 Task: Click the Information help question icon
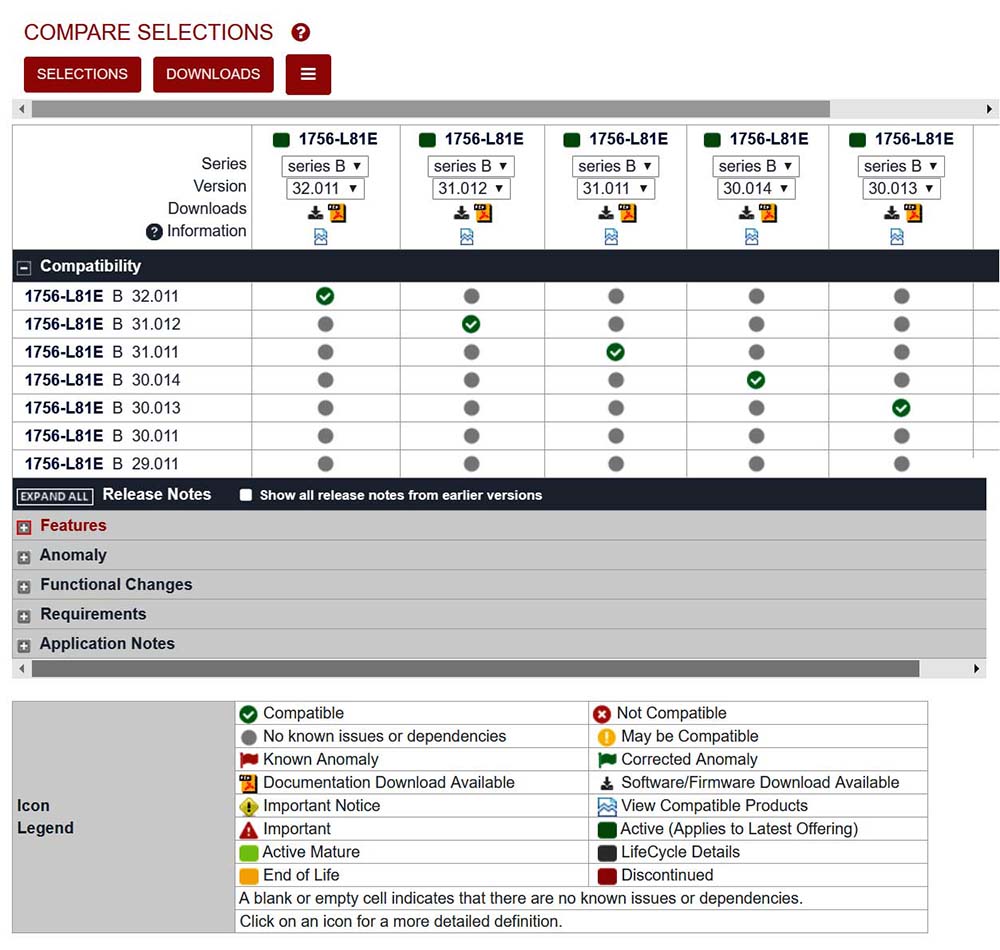click(x=154, y=232)
